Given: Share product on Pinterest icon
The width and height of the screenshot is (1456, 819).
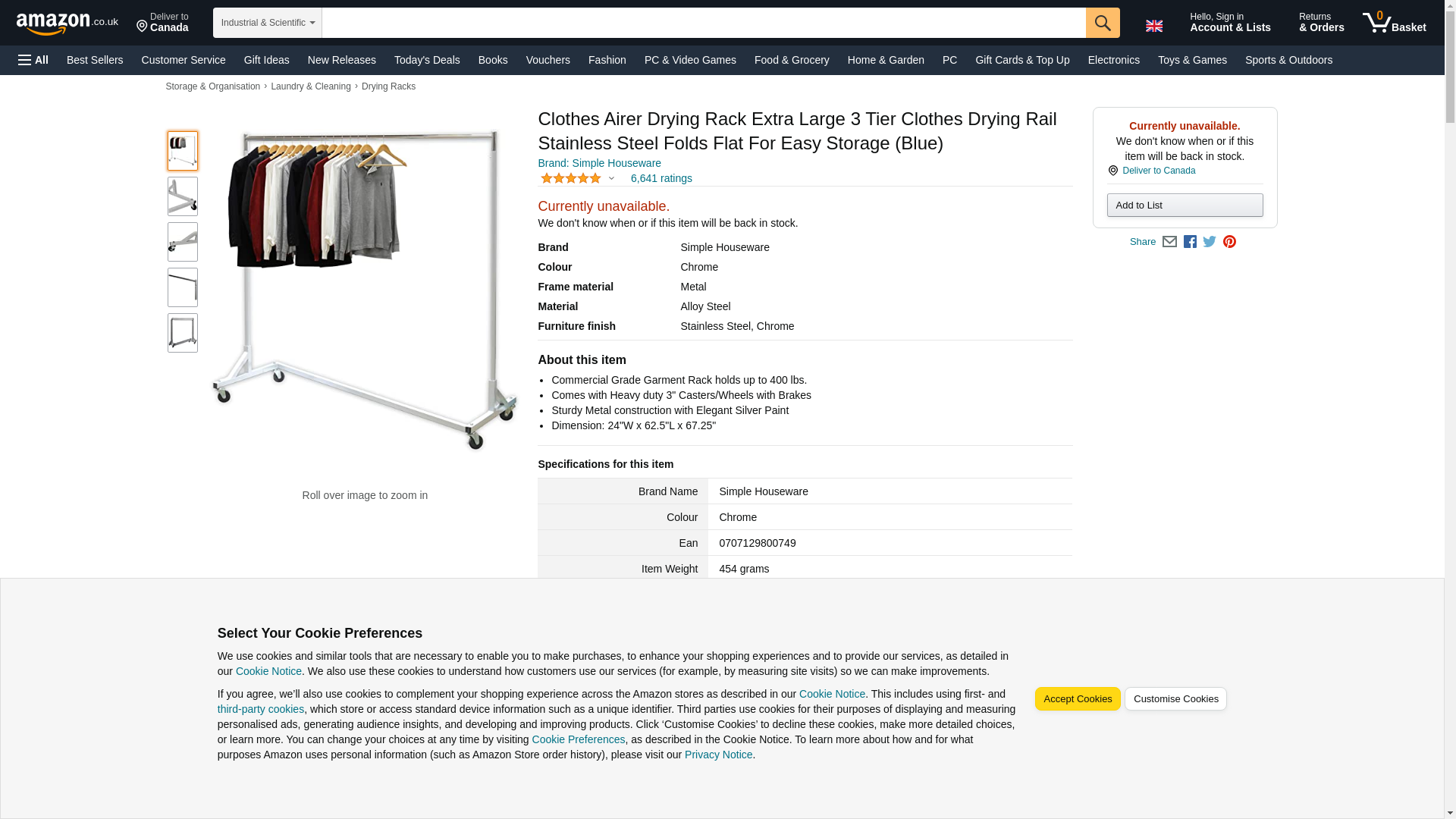Looking at the screenshot, I should click(1229, 242).
